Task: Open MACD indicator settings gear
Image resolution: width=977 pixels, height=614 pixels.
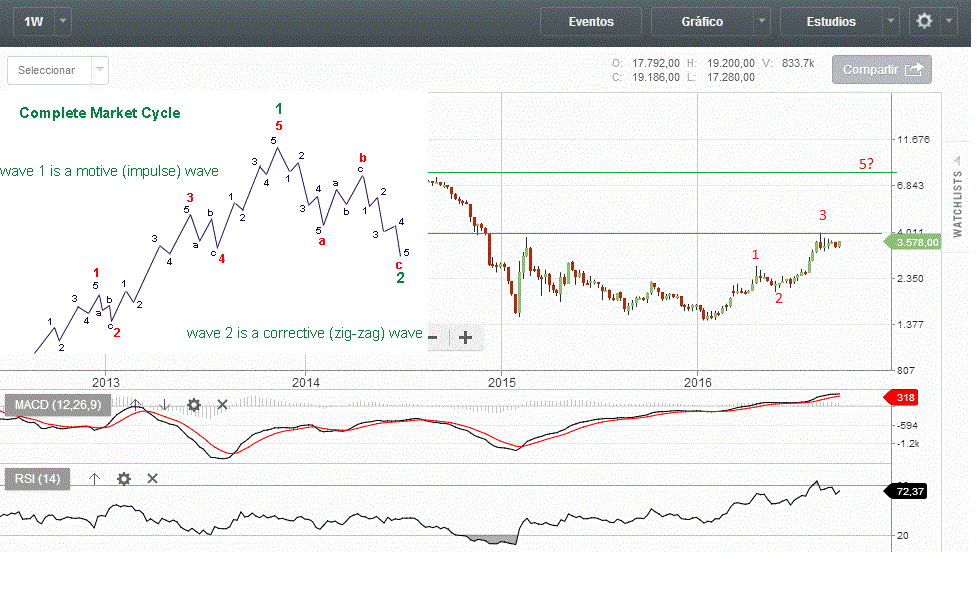Action: coord(194,405)
